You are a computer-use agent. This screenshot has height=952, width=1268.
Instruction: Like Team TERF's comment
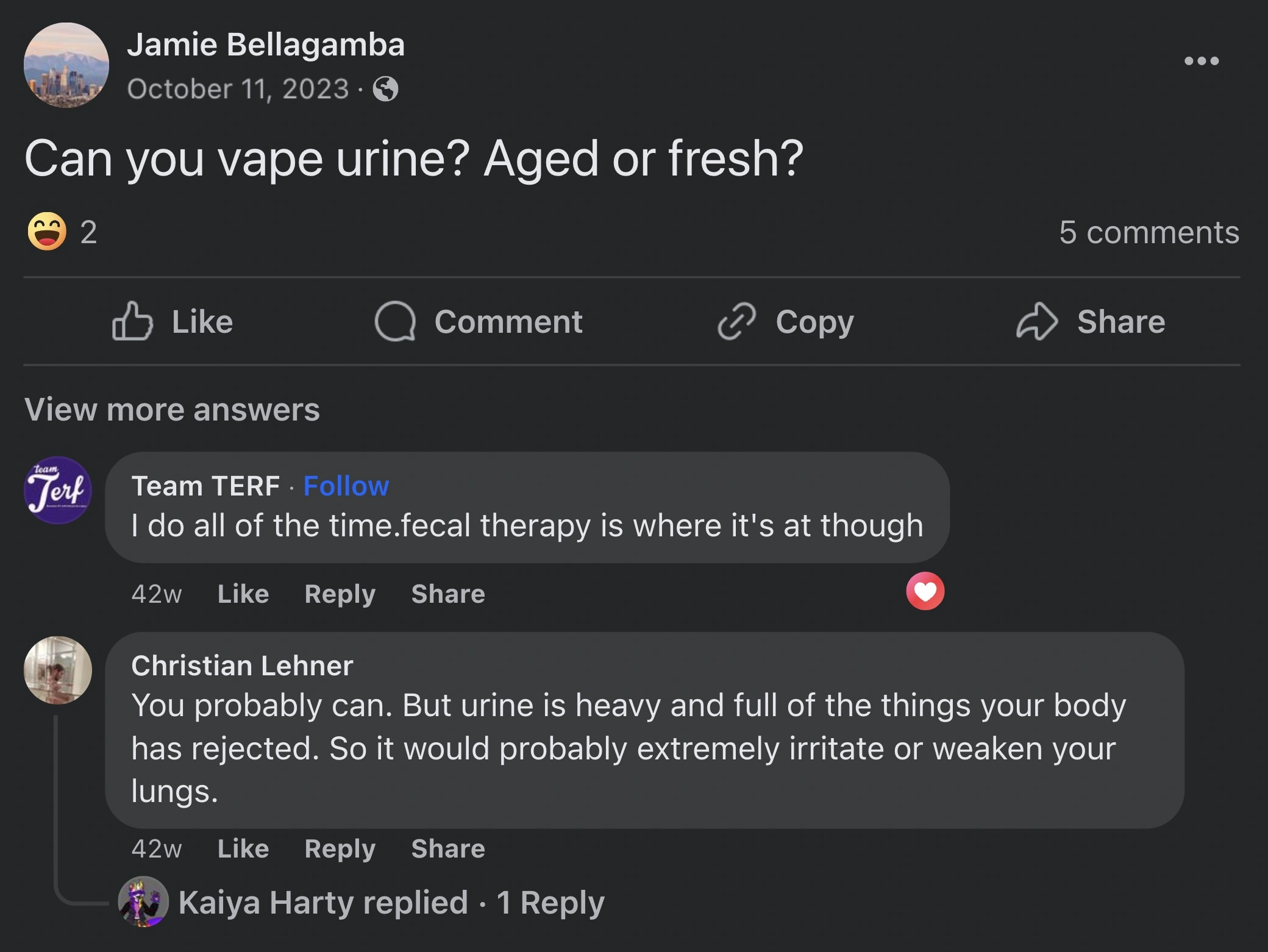point(243,594)
